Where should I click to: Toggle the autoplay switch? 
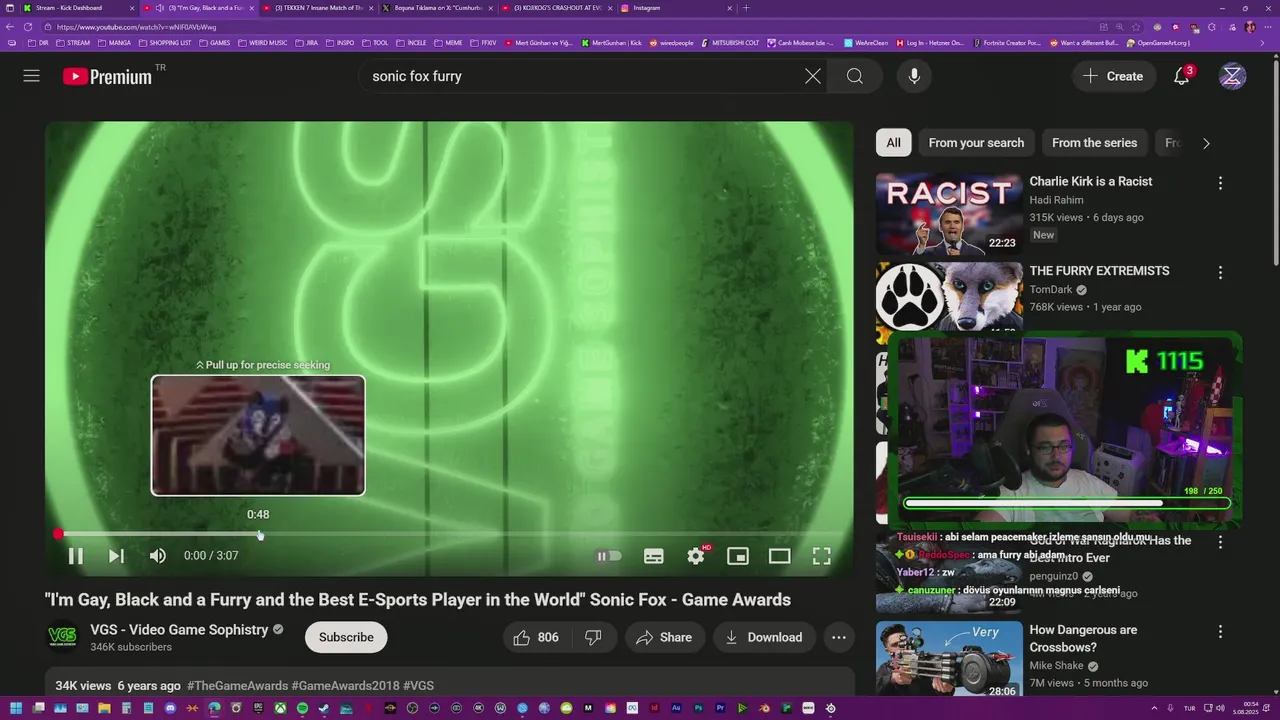(x=609, y=556)
